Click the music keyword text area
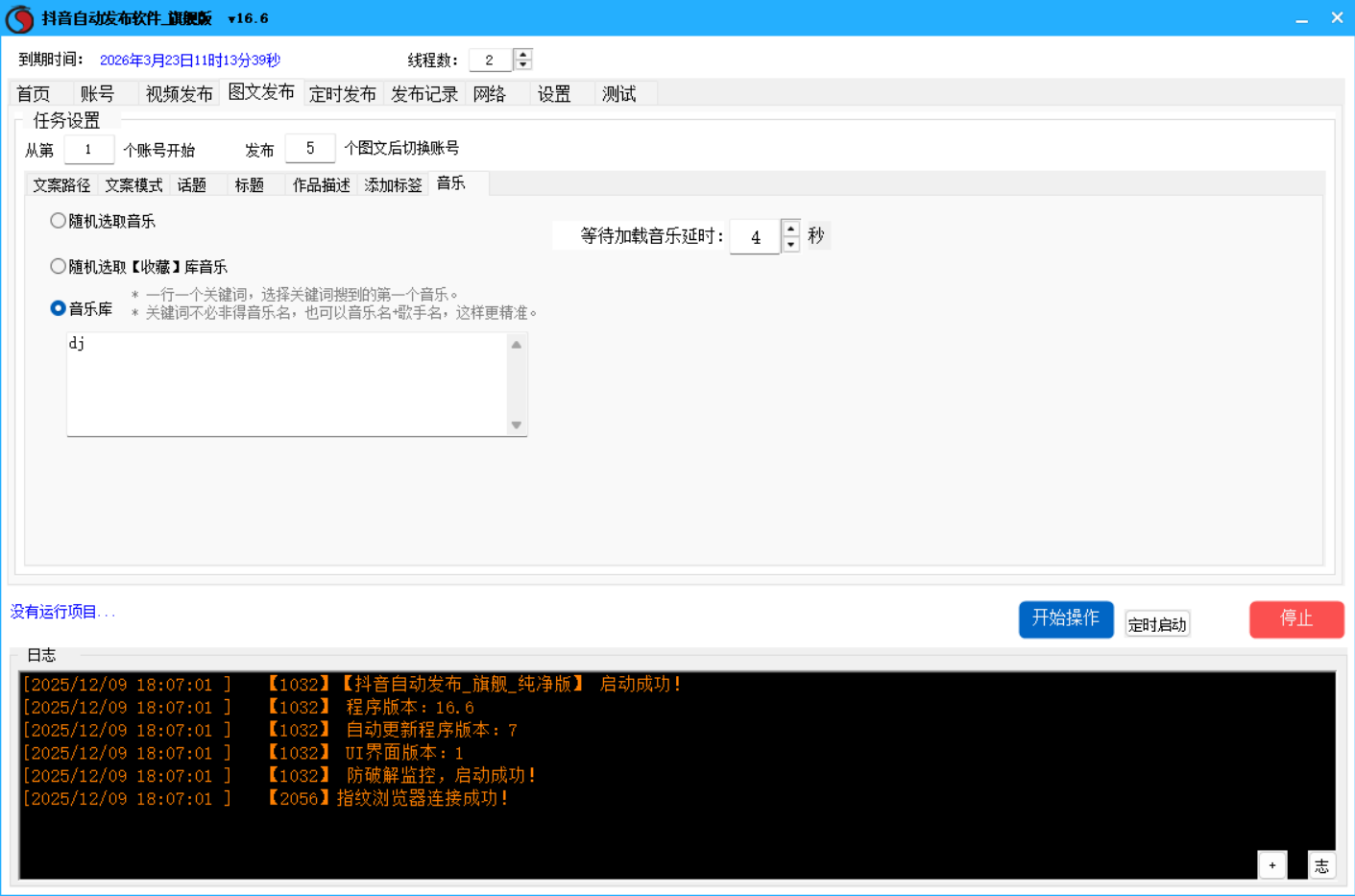The height and width of the screenshot is (896, 1355). pyautogui.click(x=286, y=384)
